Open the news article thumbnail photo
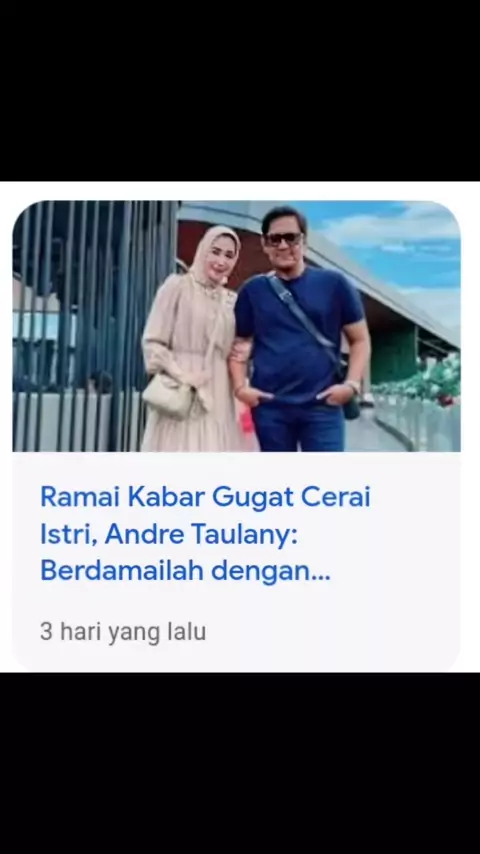This screenshot has height=854, width=480. tap(236, 326)
